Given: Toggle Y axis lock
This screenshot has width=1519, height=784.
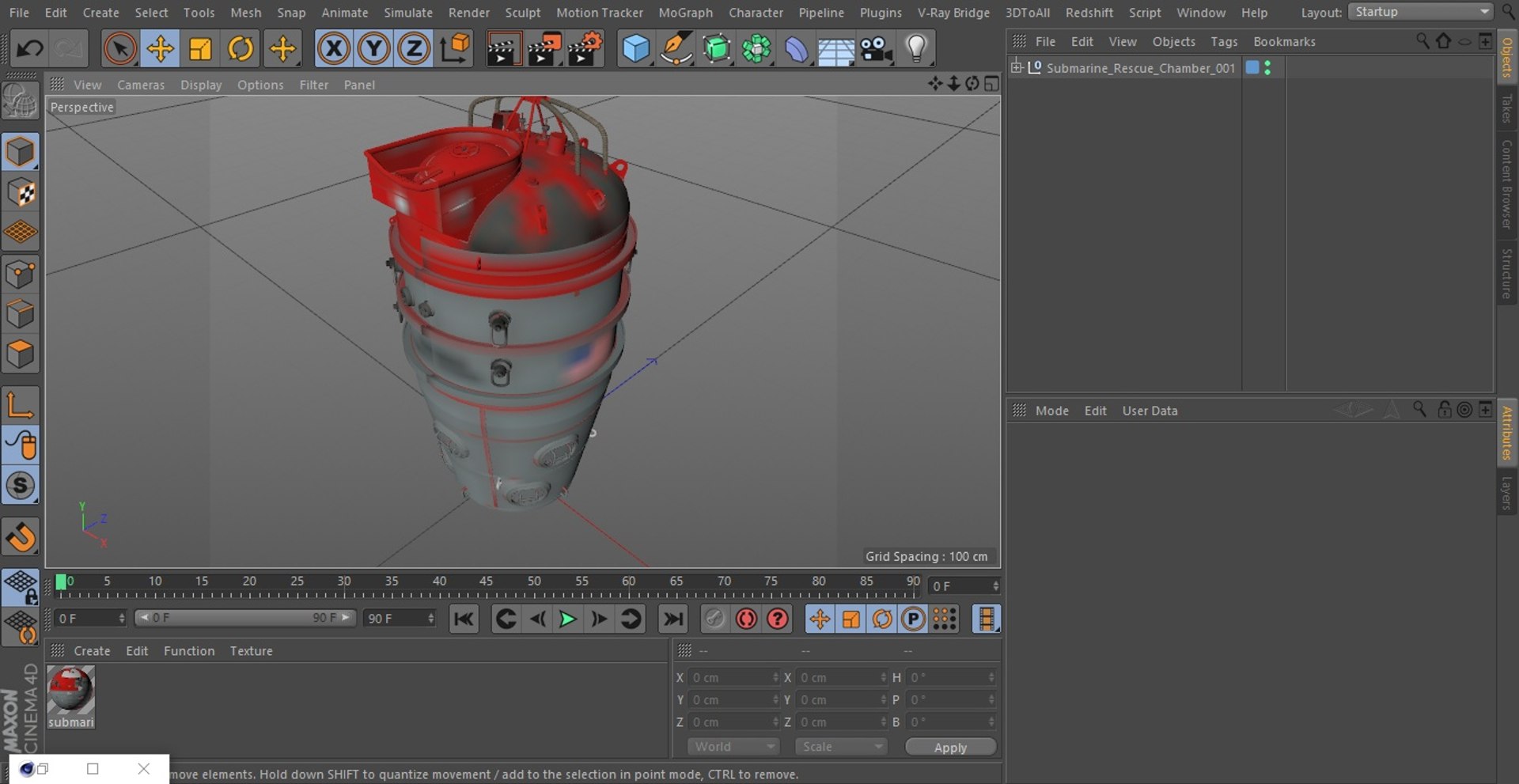Looking at the screenshot, I should tap(373, 49).
